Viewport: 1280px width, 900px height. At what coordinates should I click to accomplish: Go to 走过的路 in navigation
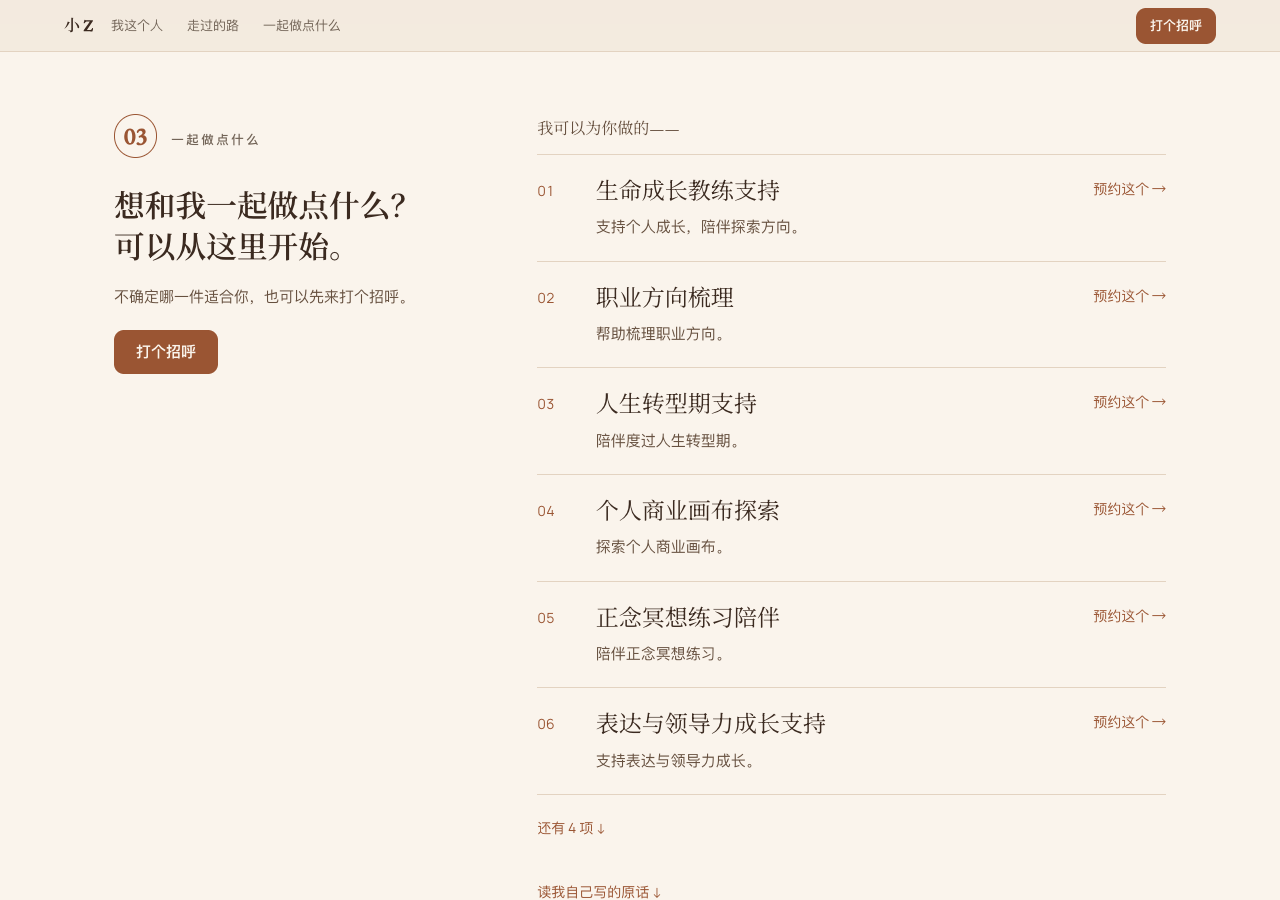point(213,26)
